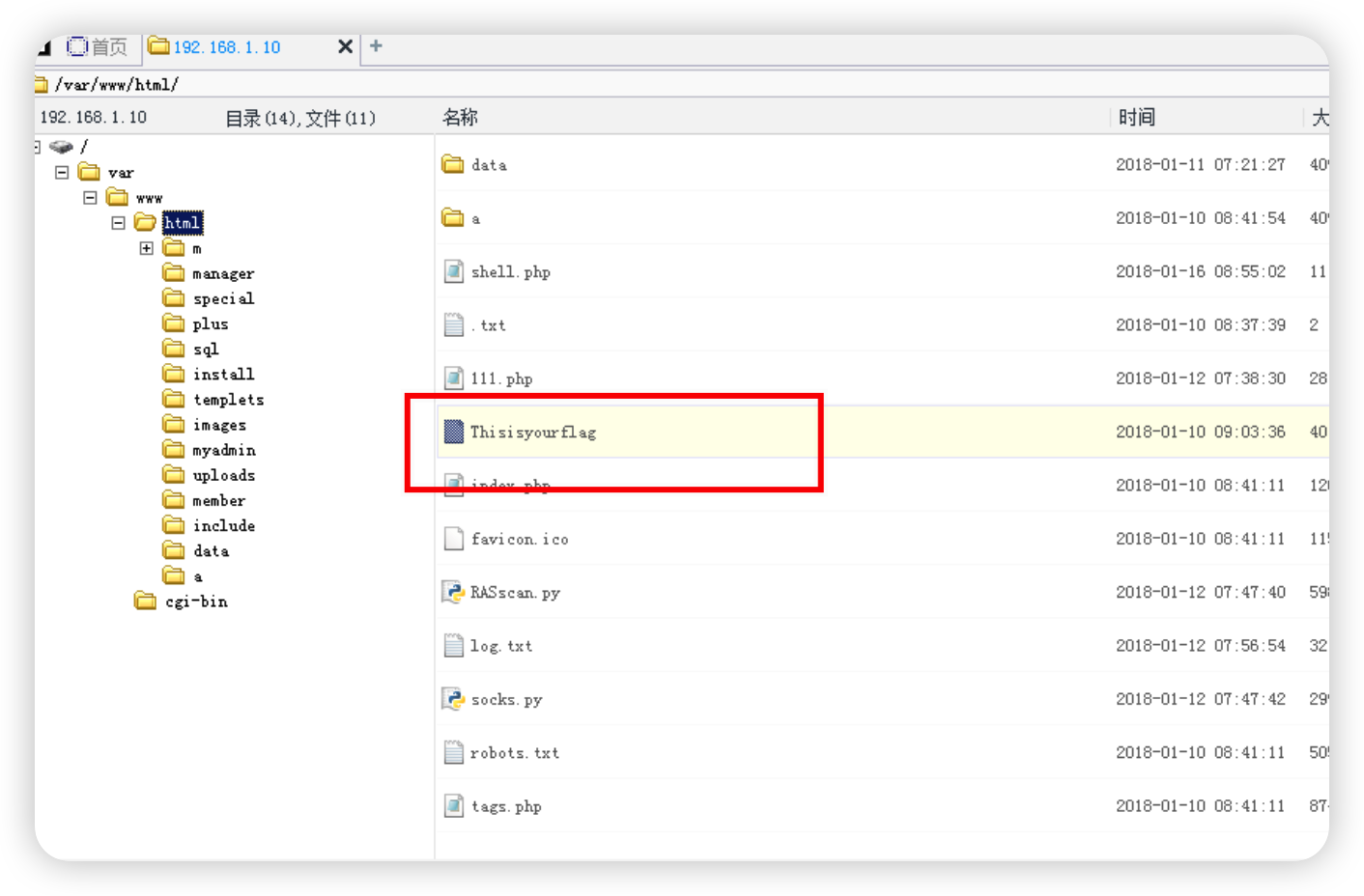Screen dimensions: 1364x896
Task: Click the 192.168.1.10 host label above tree
Action: [x=94, y=117]
